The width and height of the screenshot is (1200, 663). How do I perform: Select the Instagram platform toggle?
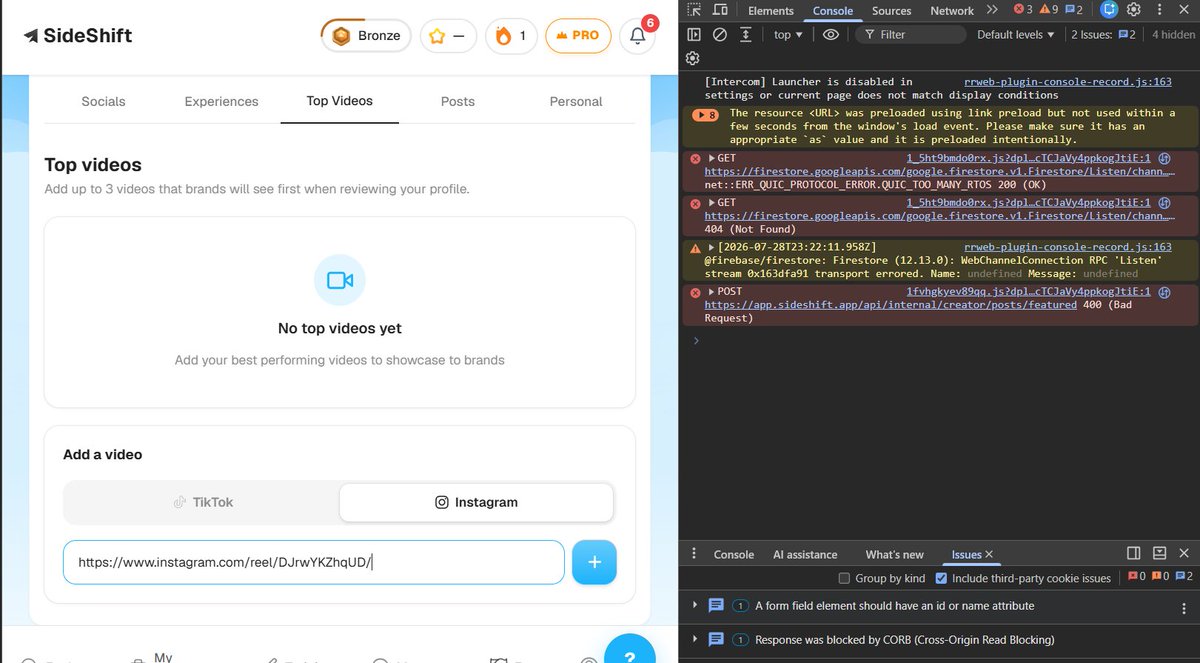(x=476, y=502)
